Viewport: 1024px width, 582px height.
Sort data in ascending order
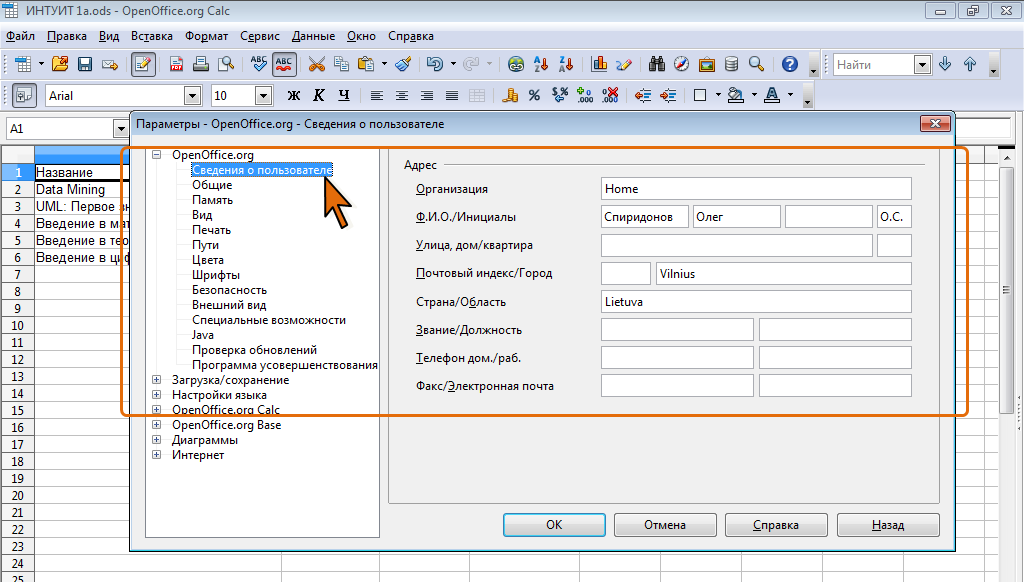point(541,64)
